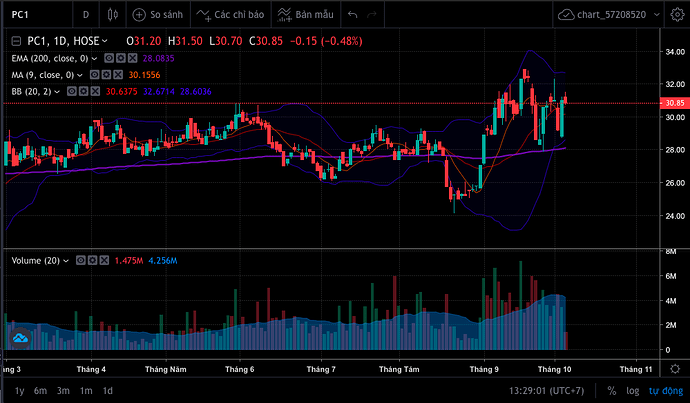The image size is (690, 403).
Task: Select the 6m time range
Action: pos(40,389)
